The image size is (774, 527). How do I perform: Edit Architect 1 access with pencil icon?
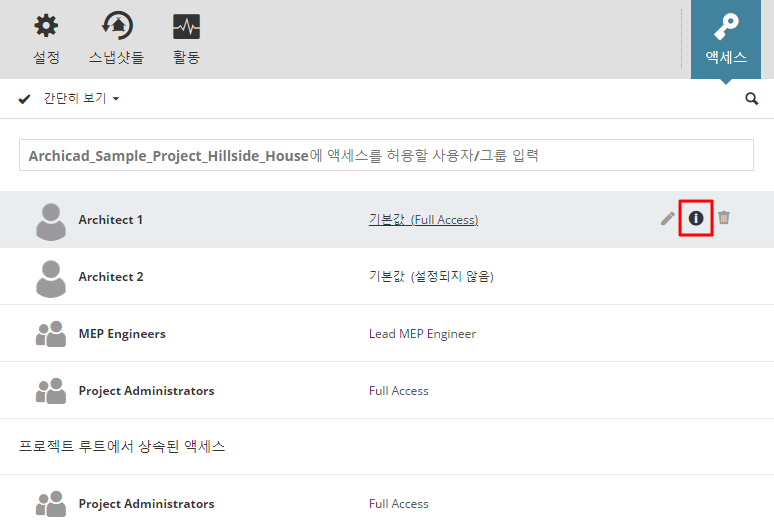point(668,218)
